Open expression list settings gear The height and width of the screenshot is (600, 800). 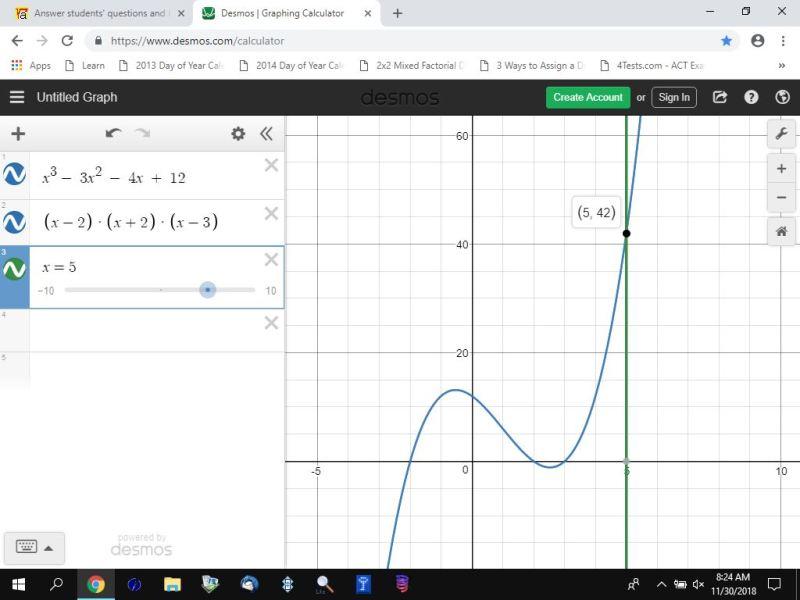pyautogui.click(x=238, y=134)
